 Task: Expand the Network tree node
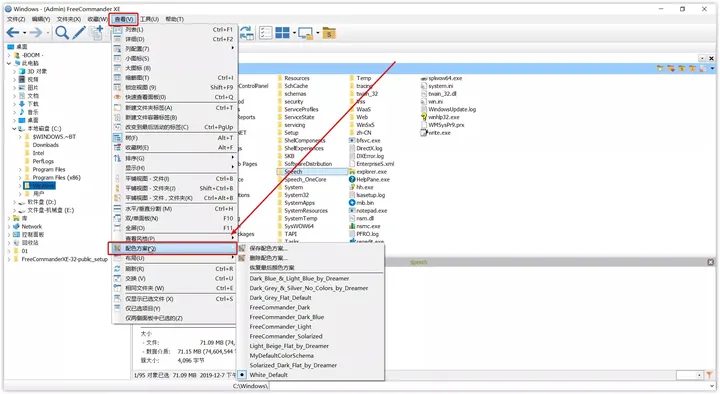pos(9,226)
